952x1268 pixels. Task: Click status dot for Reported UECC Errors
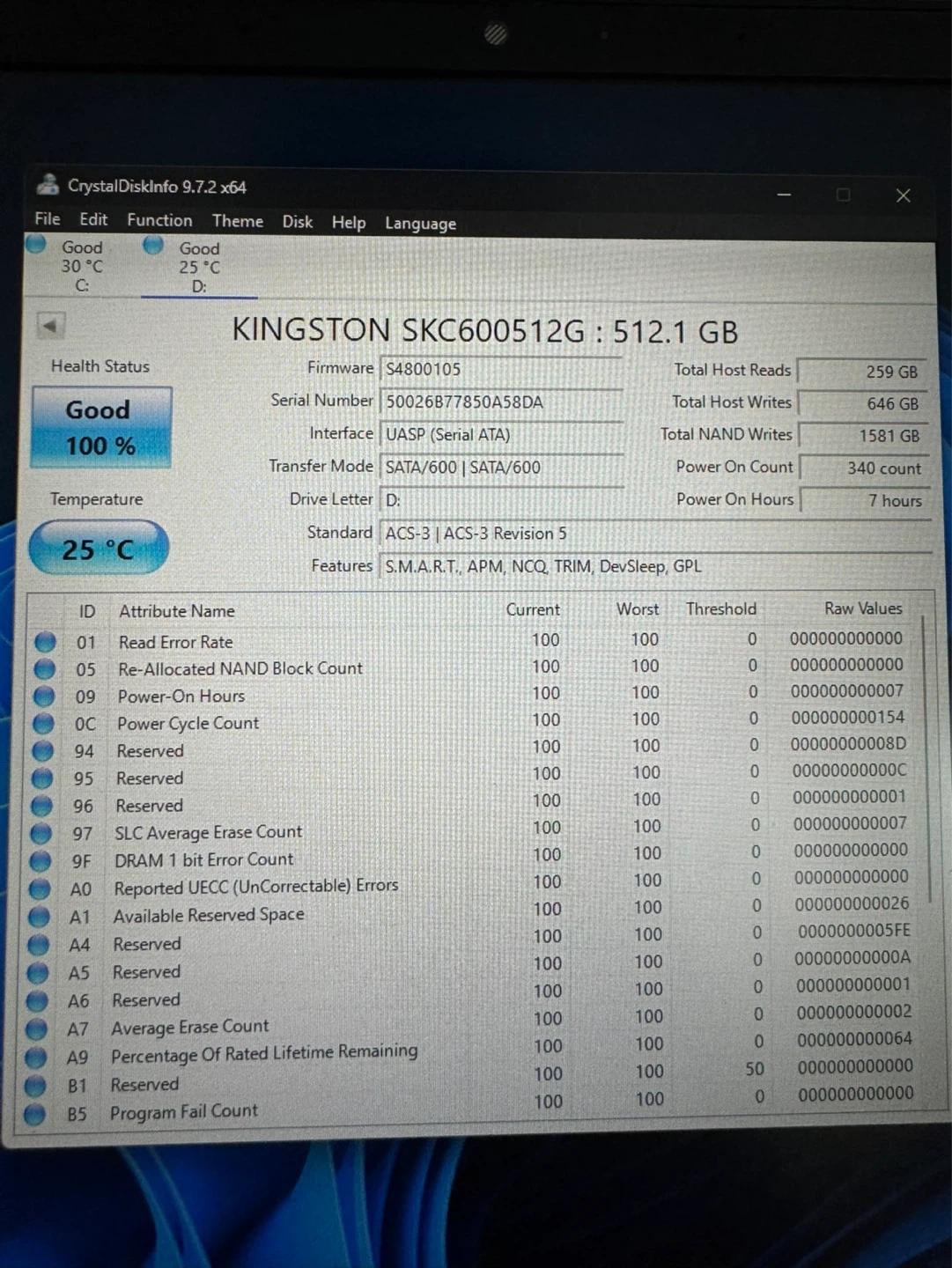point(40,888)
